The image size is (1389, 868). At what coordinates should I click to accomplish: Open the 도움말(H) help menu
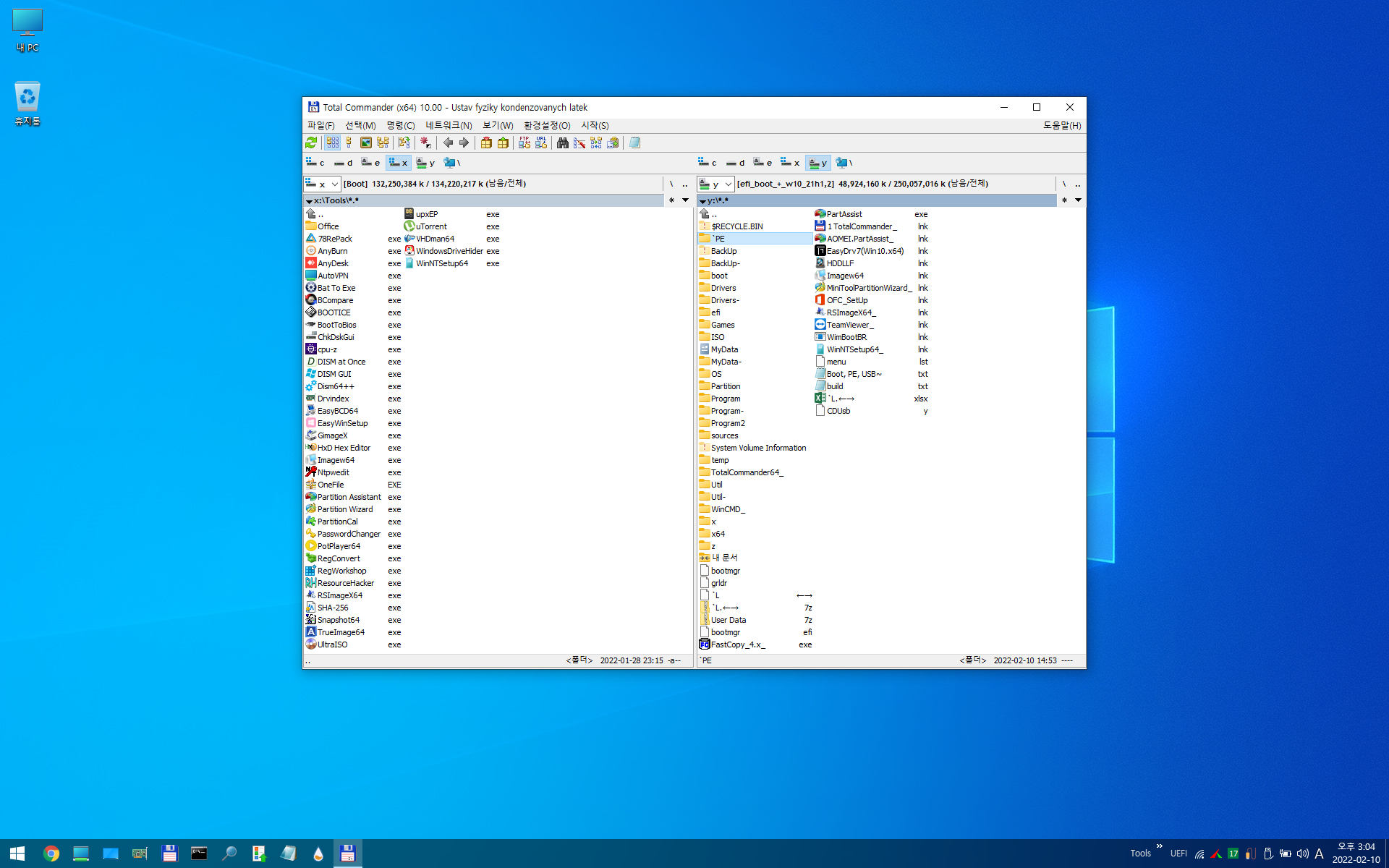(1061, 125)
